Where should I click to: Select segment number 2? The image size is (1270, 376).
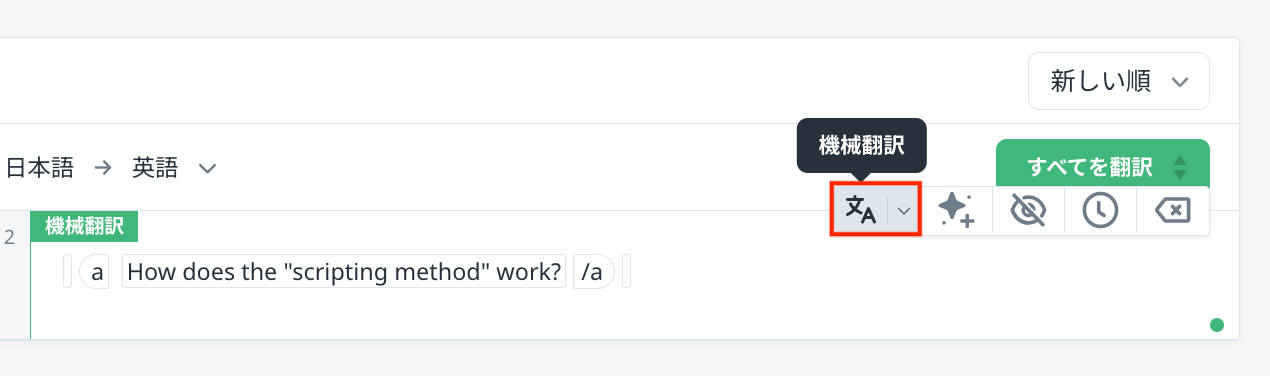[x=10, y=237]
